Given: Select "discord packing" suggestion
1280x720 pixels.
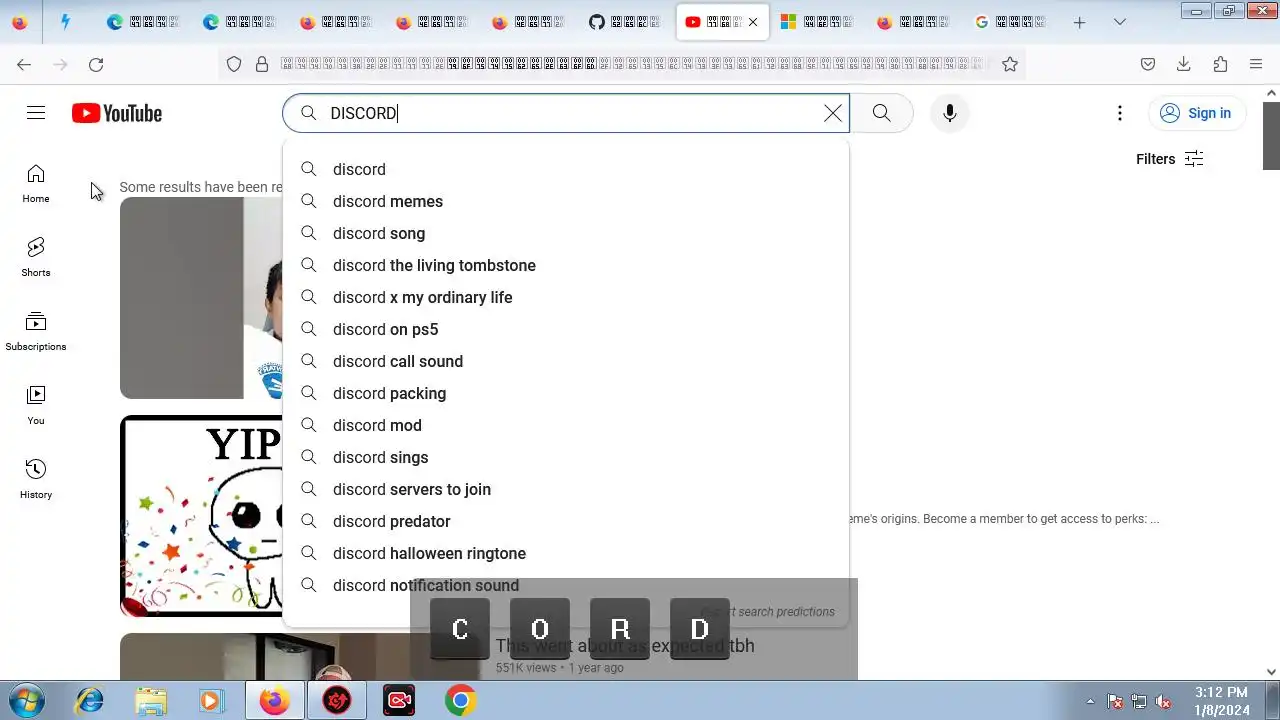Looking at the screenshot, I should pos(566,393).
